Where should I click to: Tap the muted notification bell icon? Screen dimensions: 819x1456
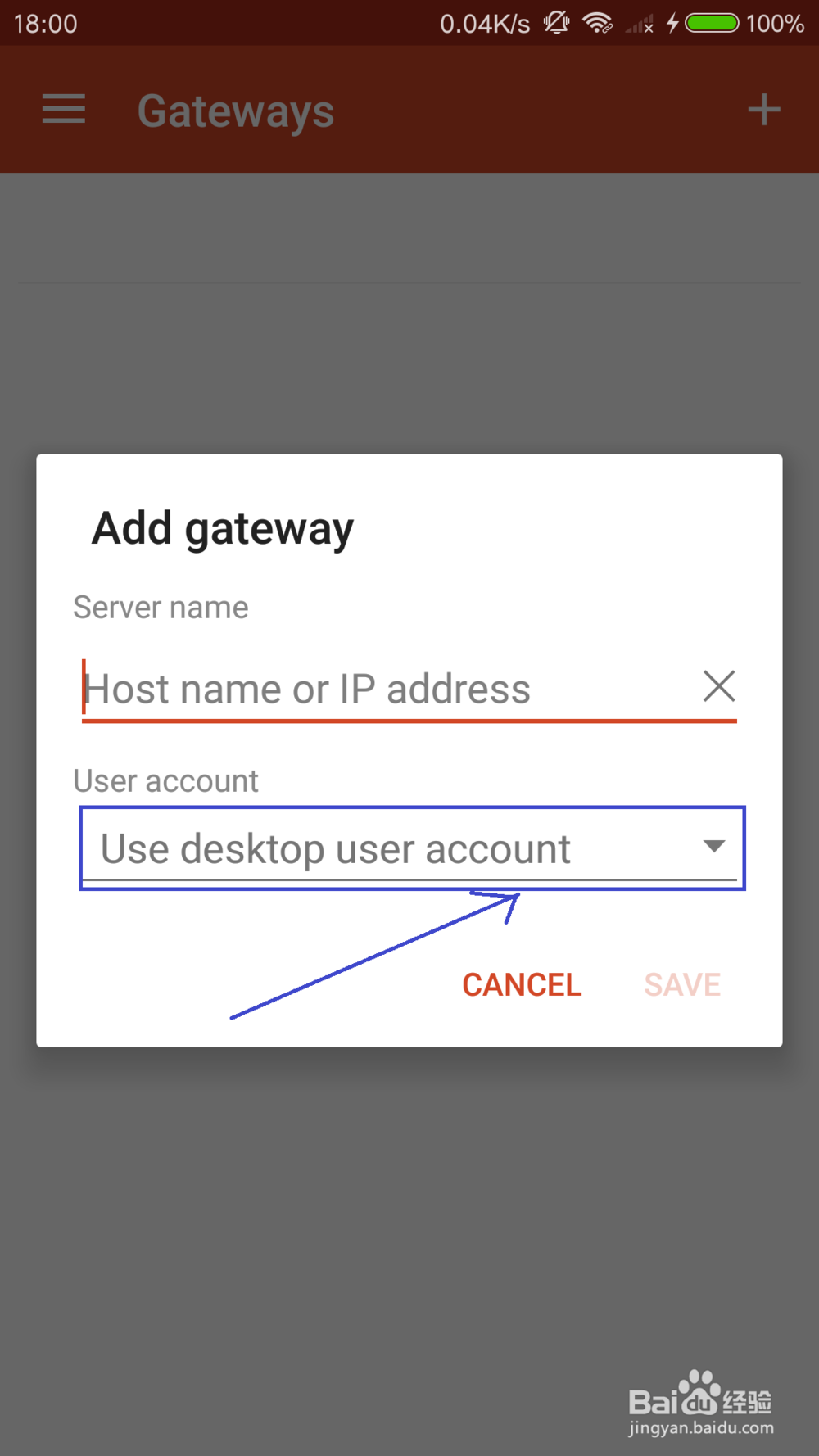pyautogui.click(x=557, y=23)
